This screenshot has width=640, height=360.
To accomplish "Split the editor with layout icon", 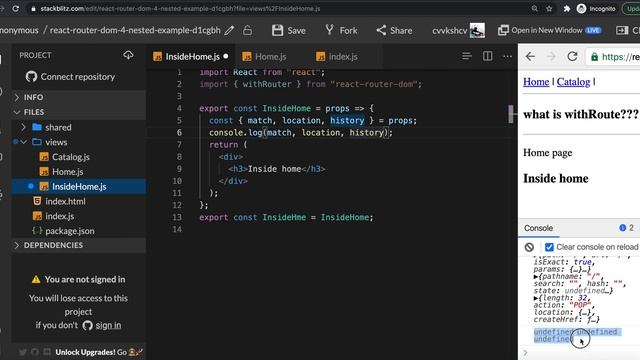I will [x=487, y=56].
